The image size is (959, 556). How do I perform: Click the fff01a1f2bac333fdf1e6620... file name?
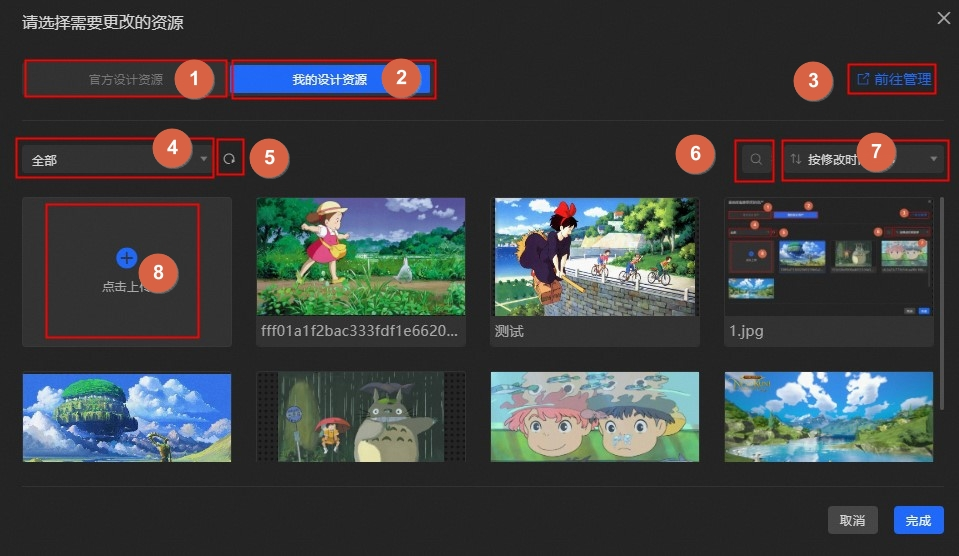[x=359, y=331]
